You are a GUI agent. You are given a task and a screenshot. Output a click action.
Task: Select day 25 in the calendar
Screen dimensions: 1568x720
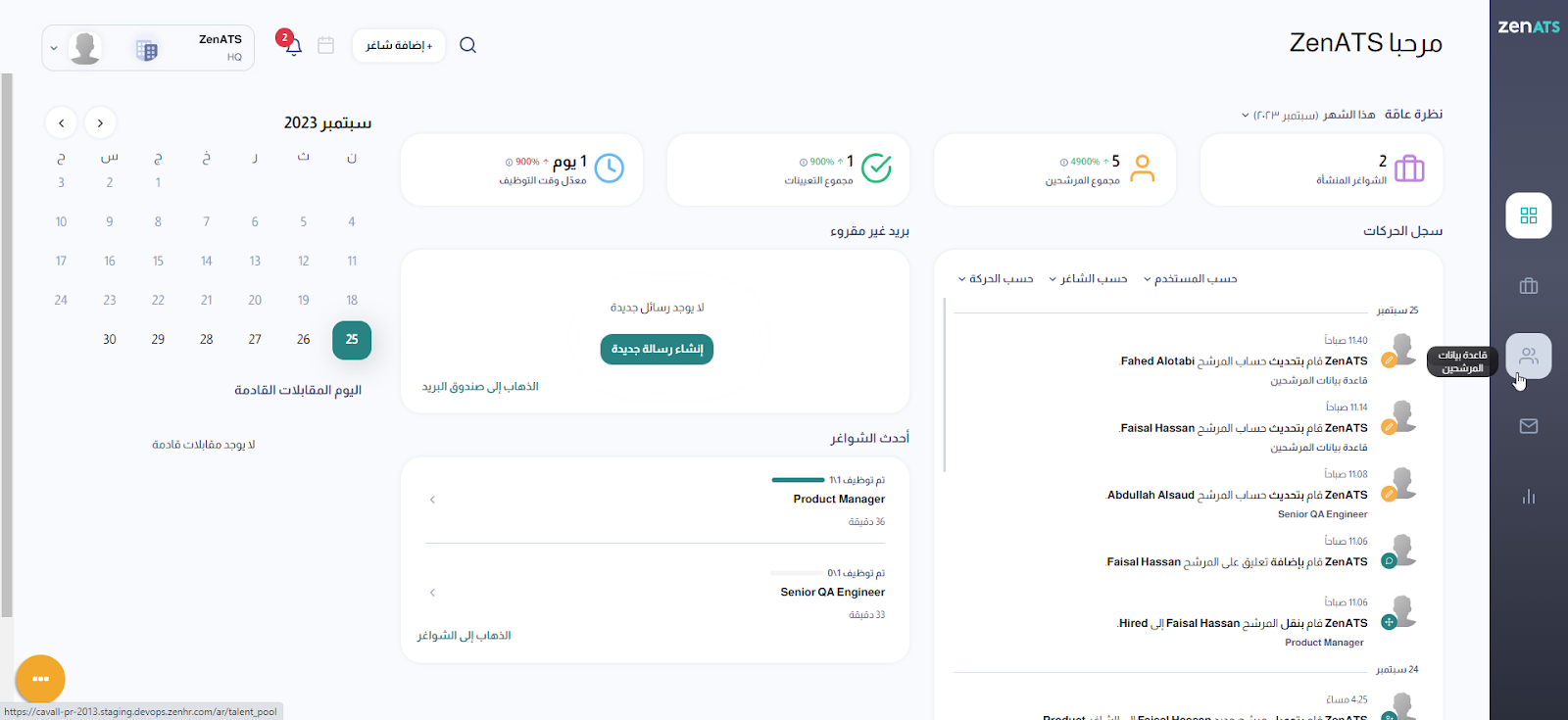(352, 340)
